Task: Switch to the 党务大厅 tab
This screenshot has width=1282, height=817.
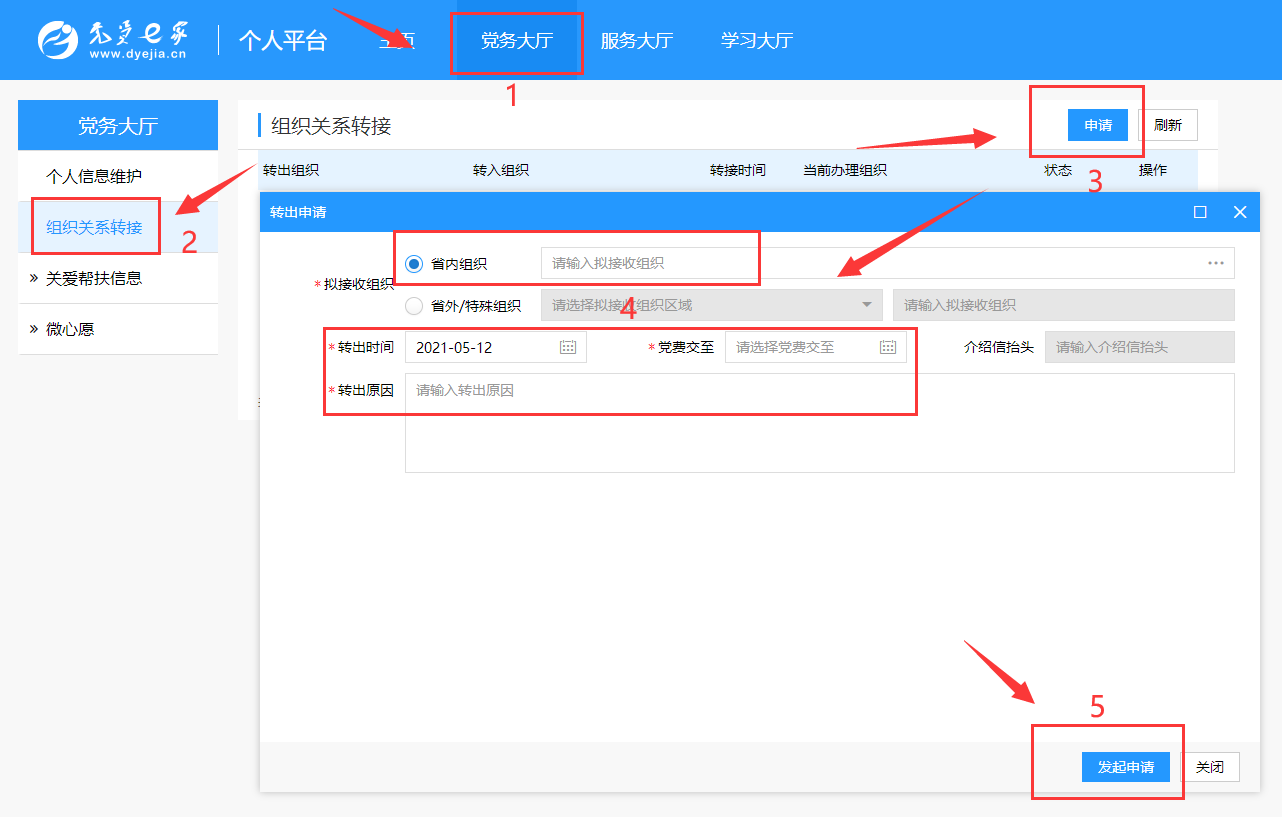Action: point(516,41)
